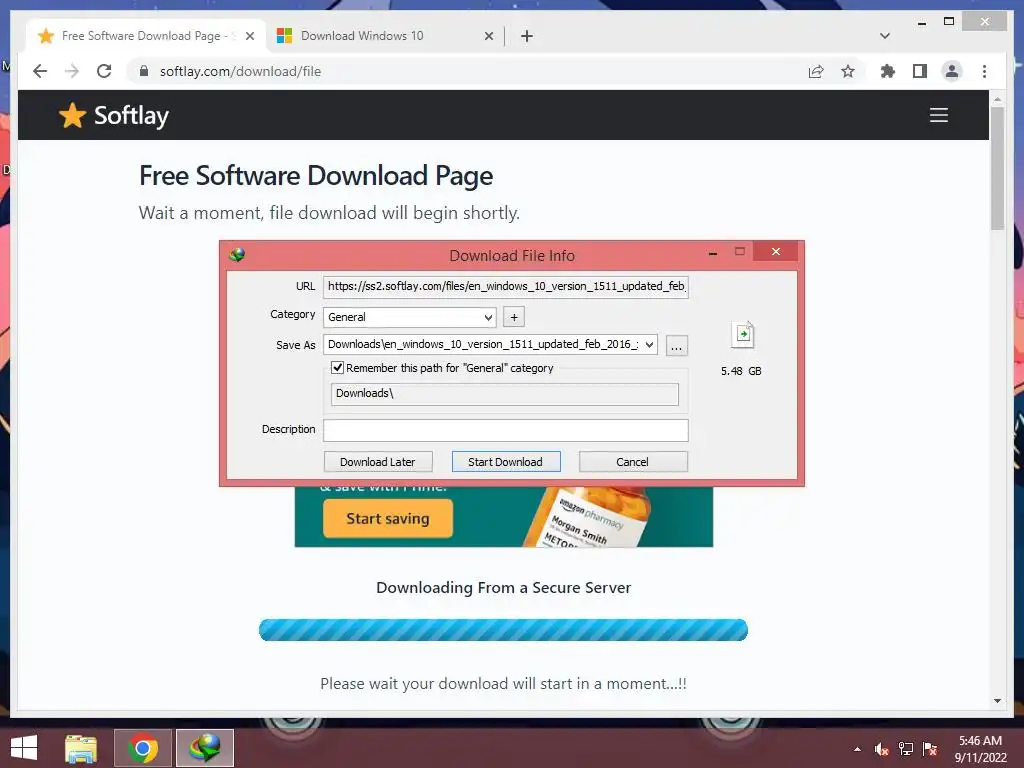
Task: Click the 5.48 GB file size text
Action: [741, 371]
